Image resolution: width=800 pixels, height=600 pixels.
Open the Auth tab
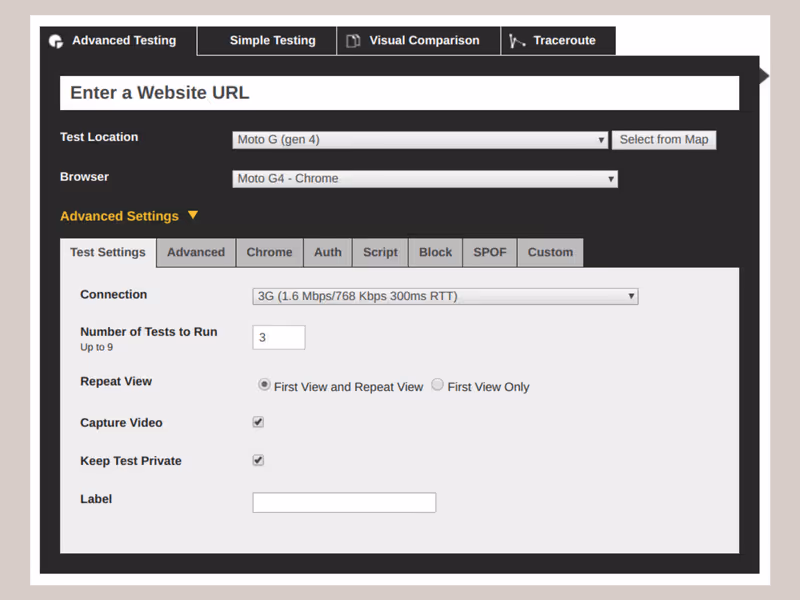click(328, 253)
